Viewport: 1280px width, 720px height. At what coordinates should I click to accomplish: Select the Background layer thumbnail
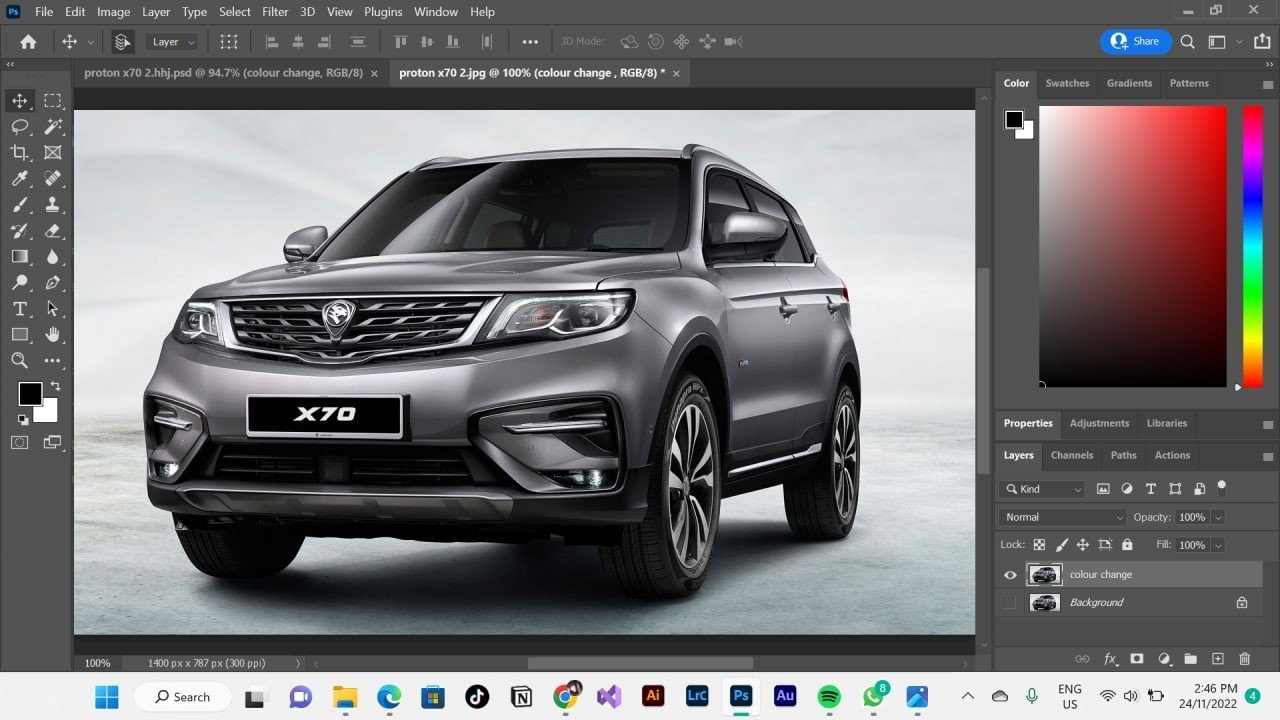[x=1044, y=603]
